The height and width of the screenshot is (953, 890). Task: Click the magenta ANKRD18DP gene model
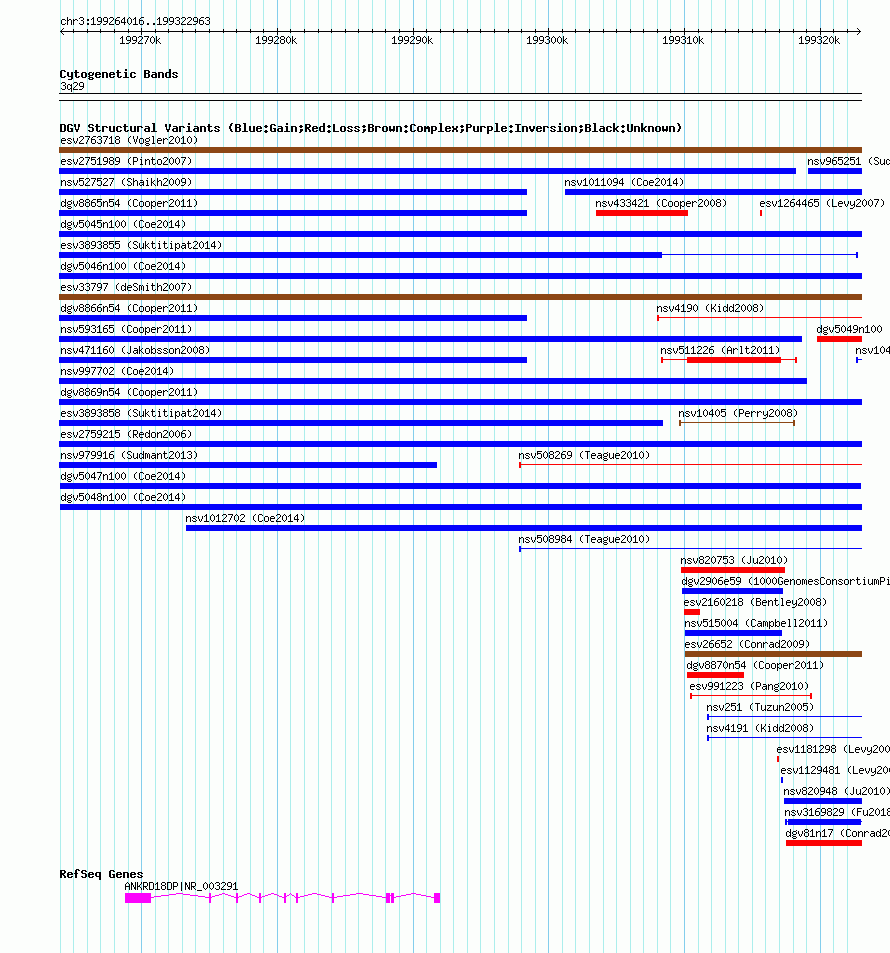283,898
